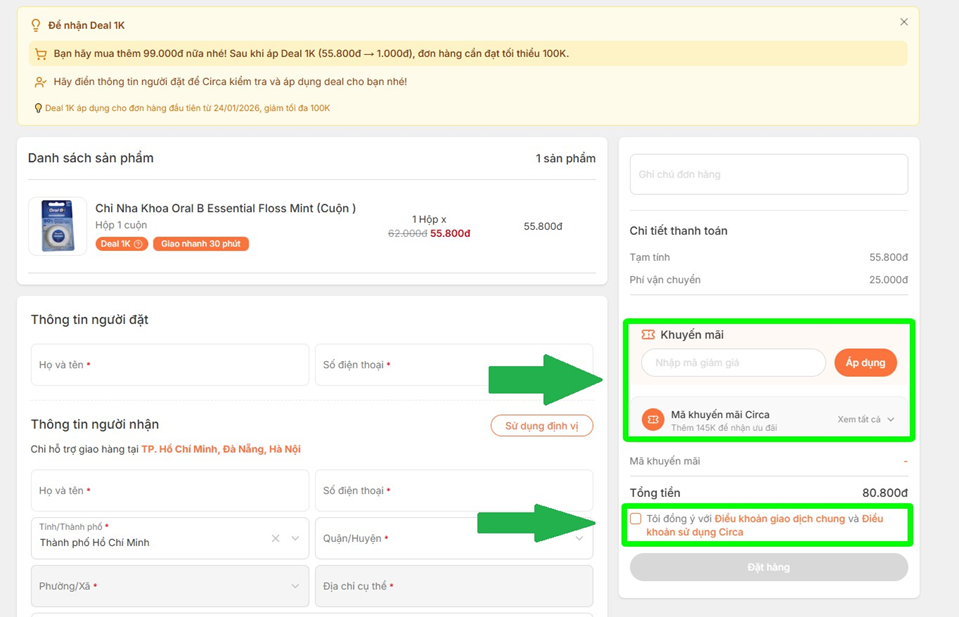This screenshot has width=959, height=617.
Task: Tick the agree to terms checkbox
Action: pyautogui.click(x=636, y=519)
